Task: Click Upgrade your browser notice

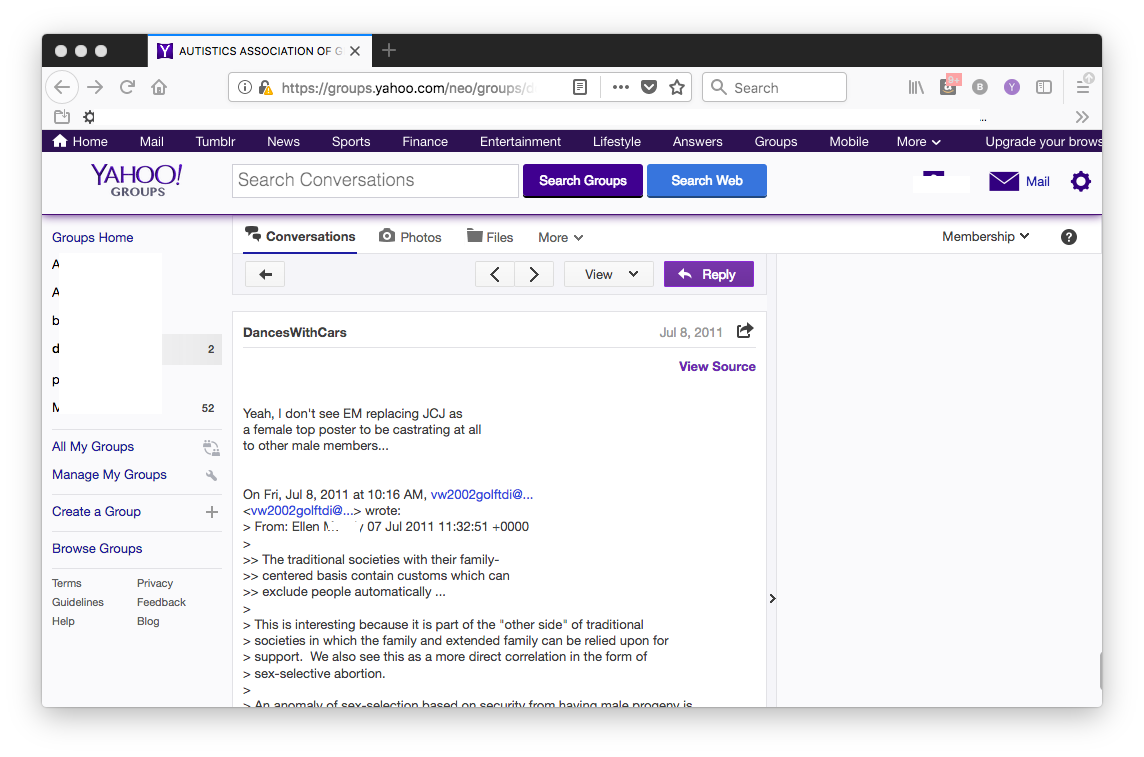Action: click(x=1043, y=141)
